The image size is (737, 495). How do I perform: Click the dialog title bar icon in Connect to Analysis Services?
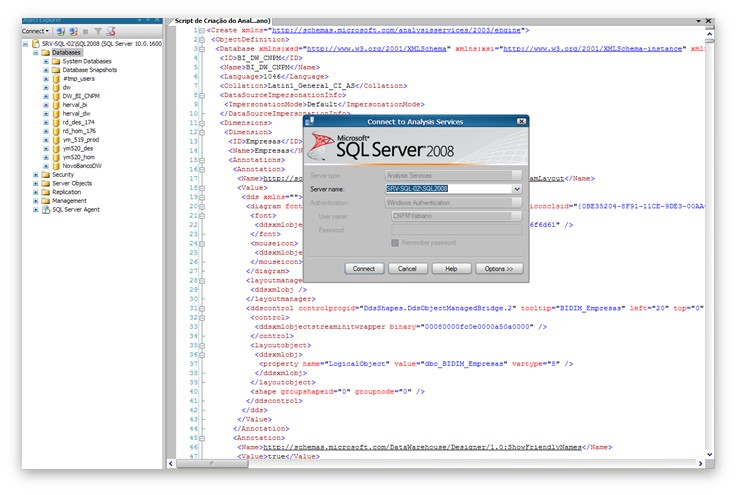point(309,121)
